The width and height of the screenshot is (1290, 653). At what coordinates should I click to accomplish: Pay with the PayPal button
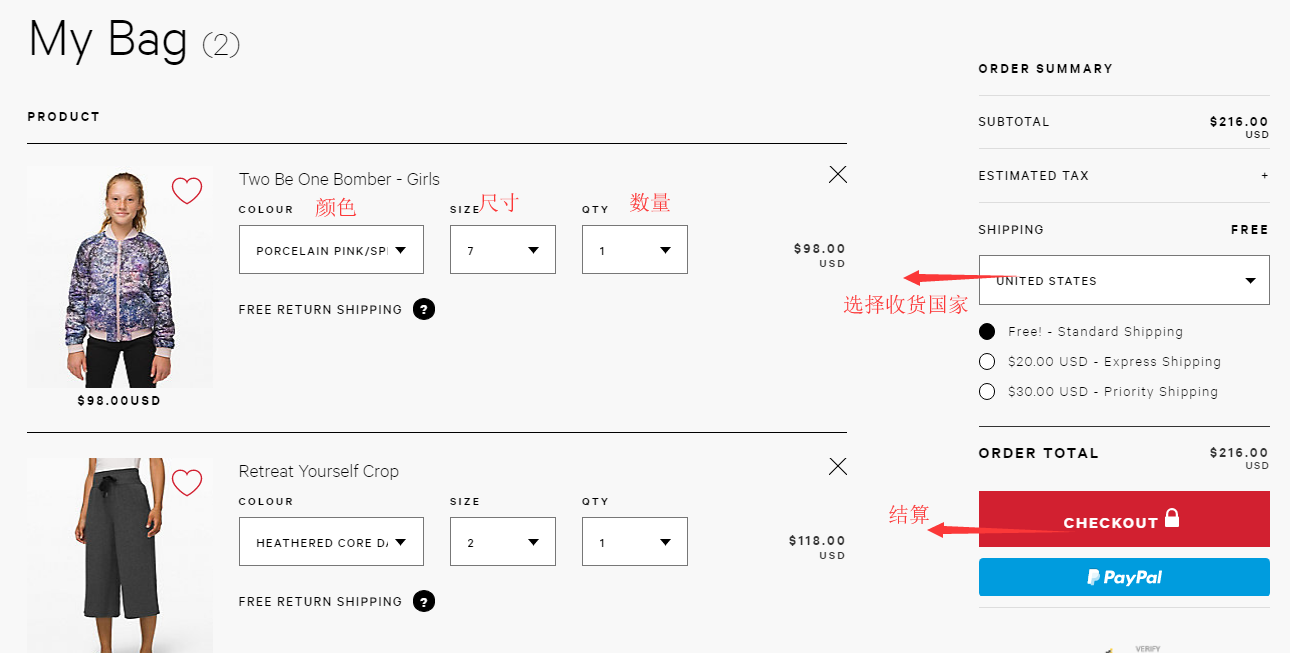pos(1124,577)
